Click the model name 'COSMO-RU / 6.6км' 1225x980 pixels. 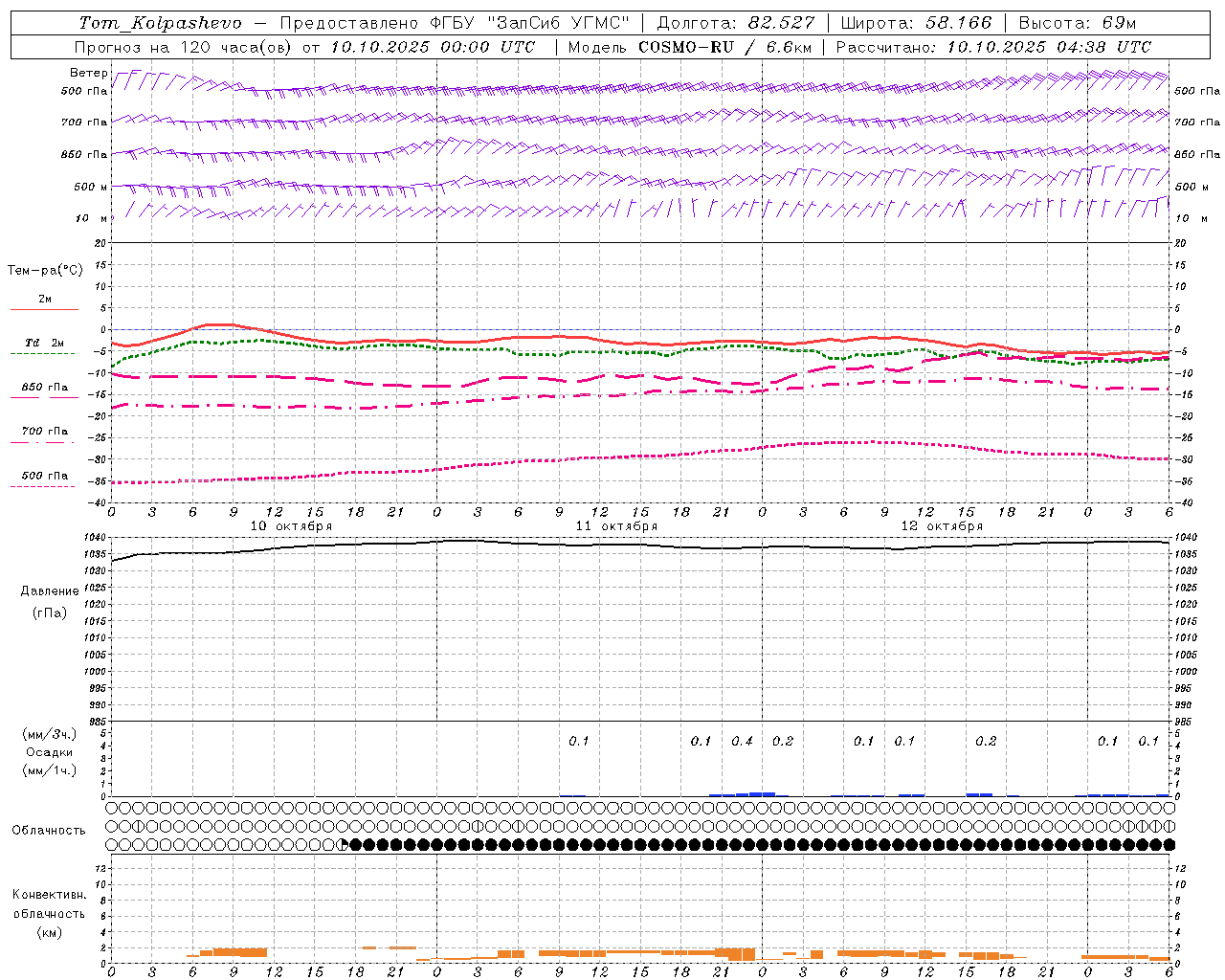pos(725,47)
